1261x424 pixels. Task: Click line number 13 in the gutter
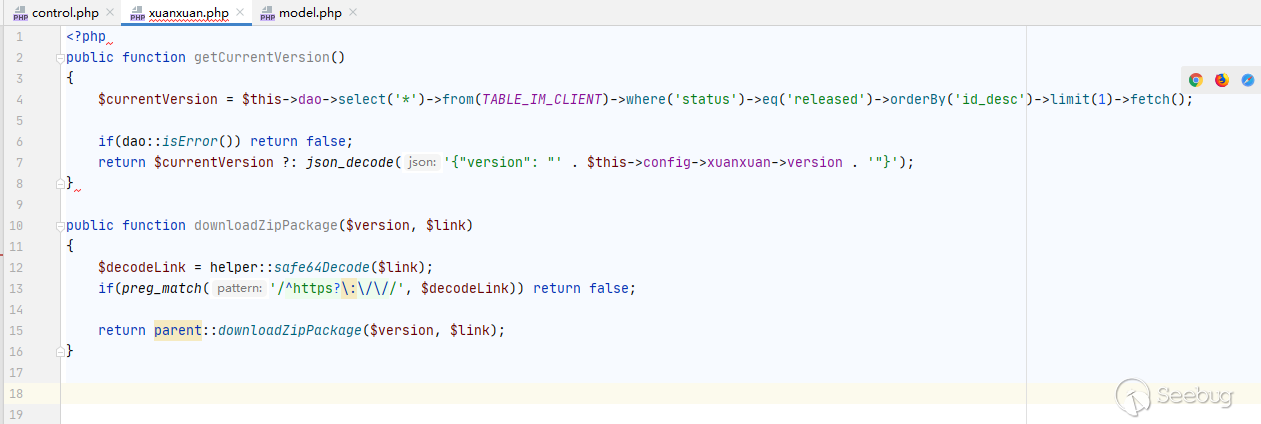point(20,288)
